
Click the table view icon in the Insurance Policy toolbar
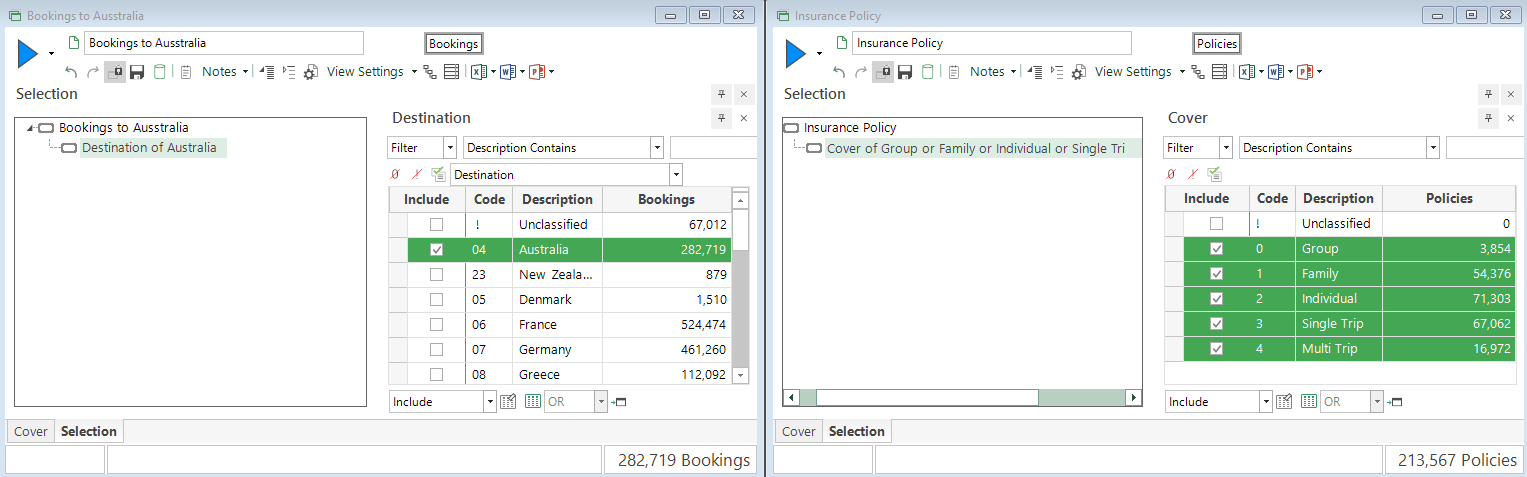pyautogui.click(x=1219, y=72)
